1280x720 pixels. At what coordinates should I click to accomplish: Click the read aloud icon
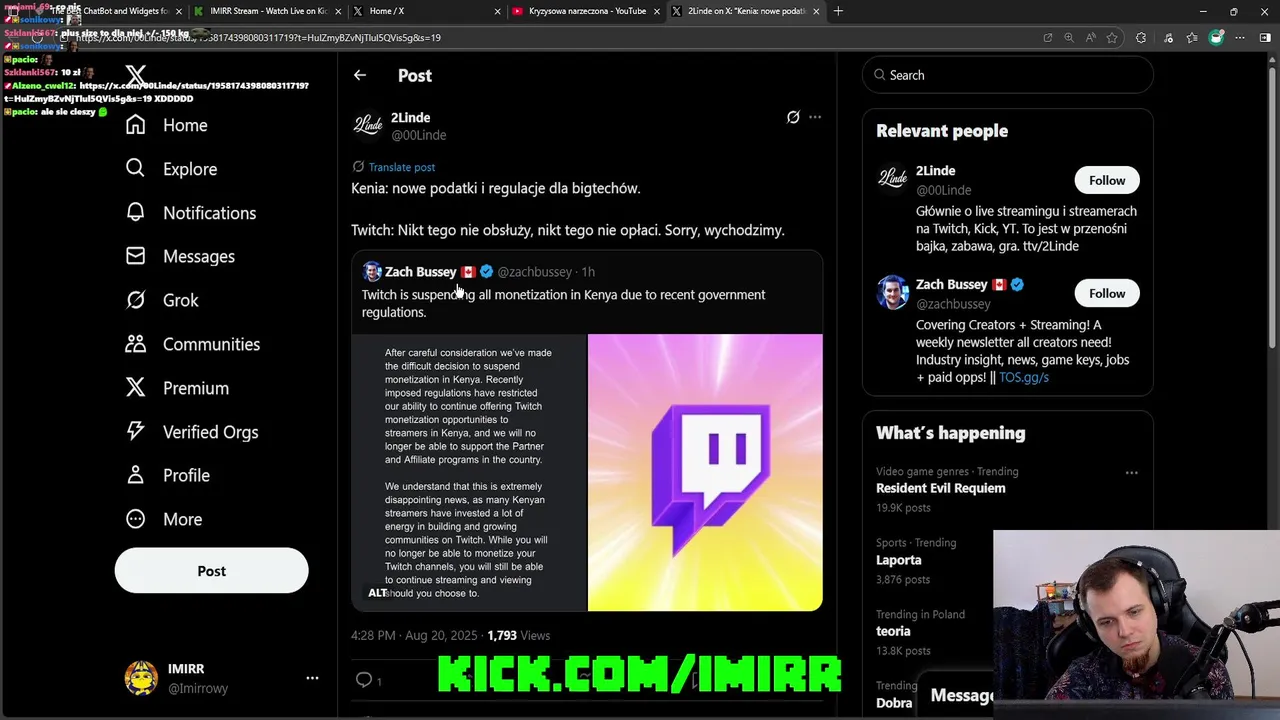1090,38
